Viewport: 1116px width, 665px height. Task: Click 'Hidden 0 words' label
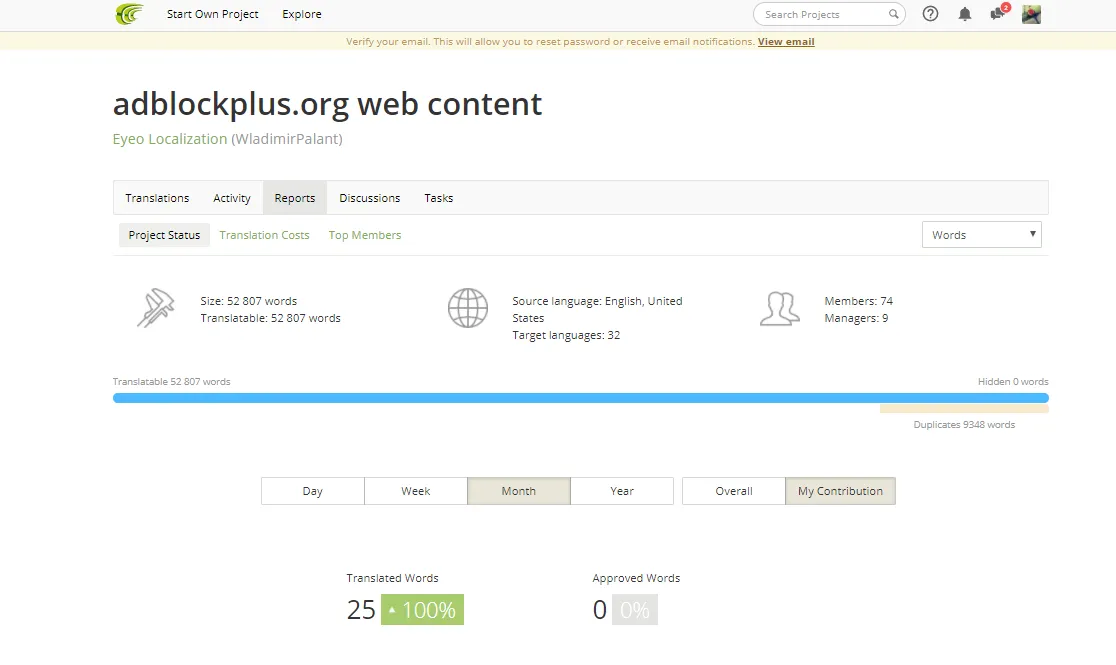1013,382
